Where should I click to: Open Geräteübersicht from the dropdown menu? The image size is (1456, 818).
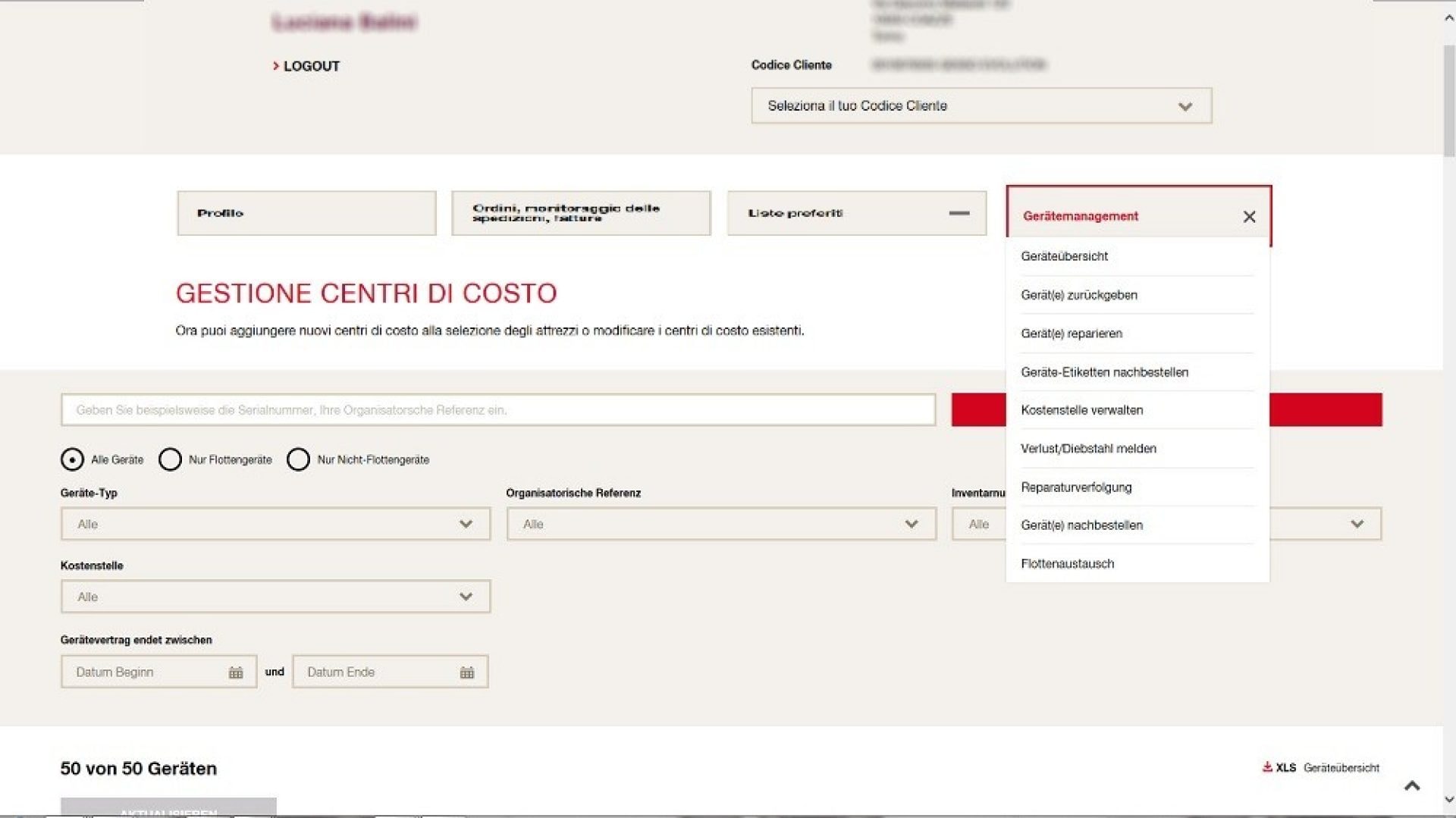pos(1064,256)
